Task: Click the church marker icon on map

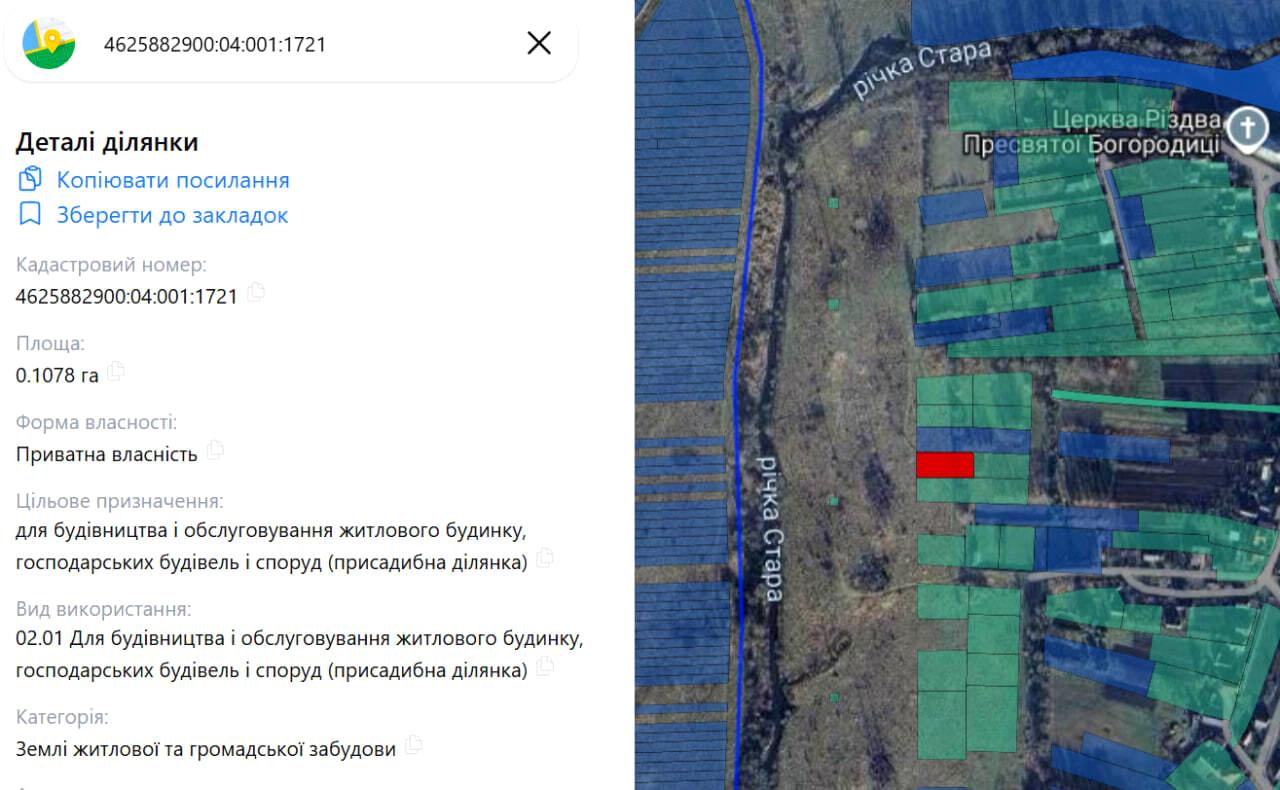Action: tap(1248, 130)
